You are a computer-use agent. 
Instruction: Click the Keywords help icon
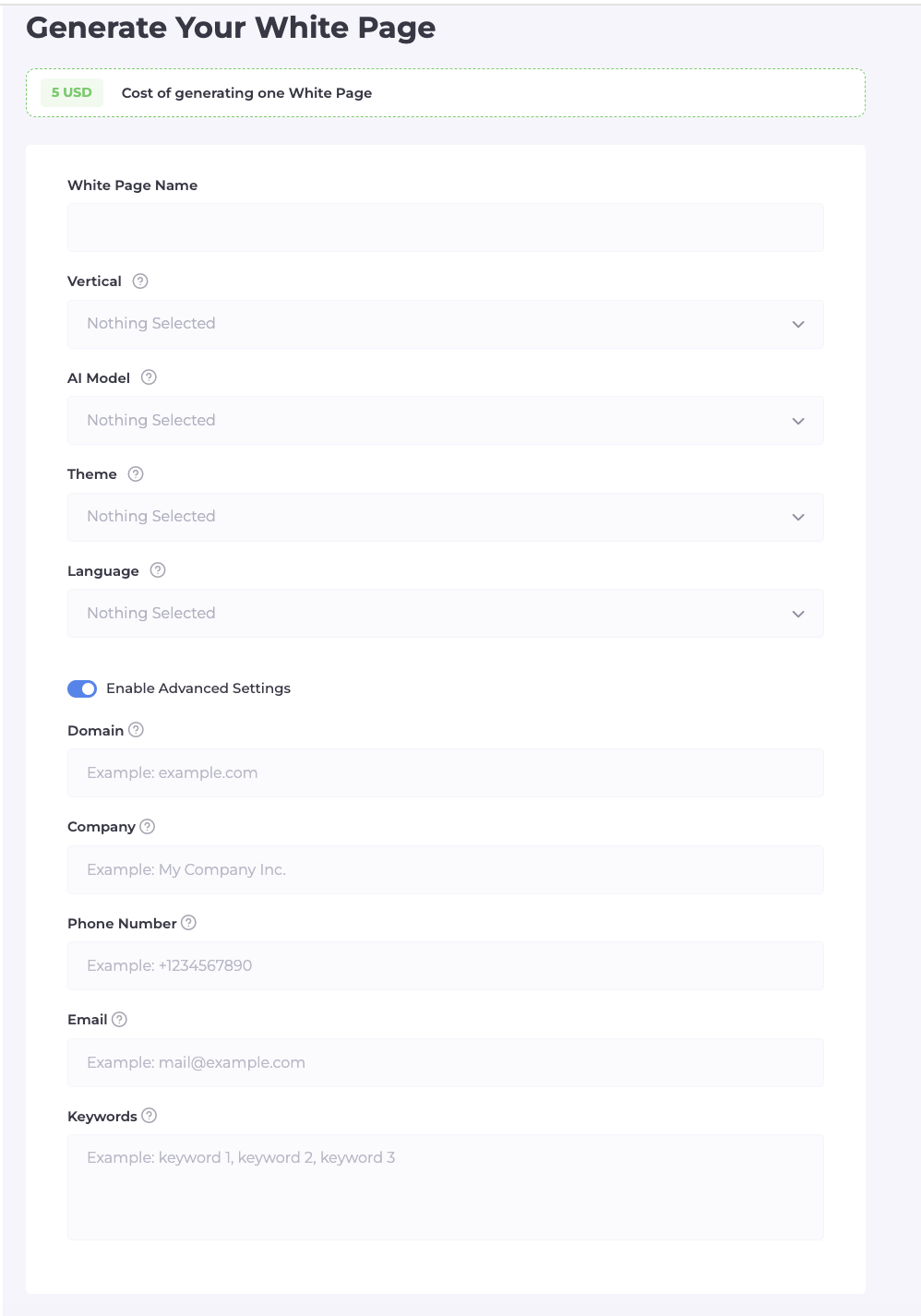tap(150, 1116)
